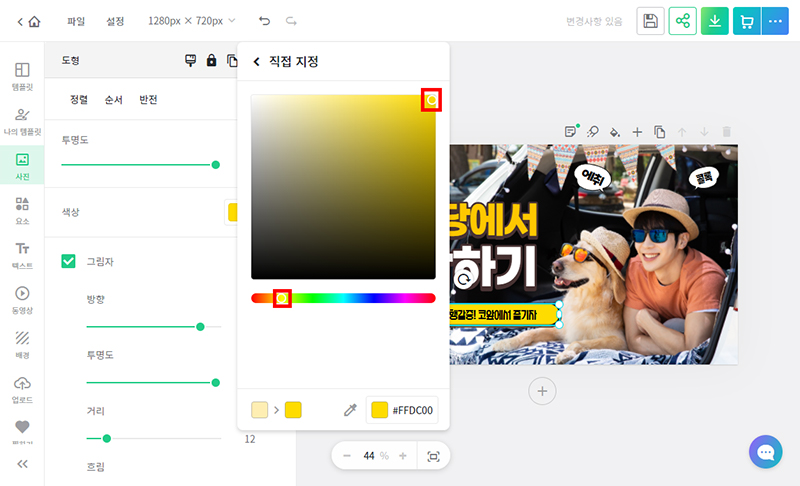Collapse the sidebar with double chevron

click(x=22, y=464)
